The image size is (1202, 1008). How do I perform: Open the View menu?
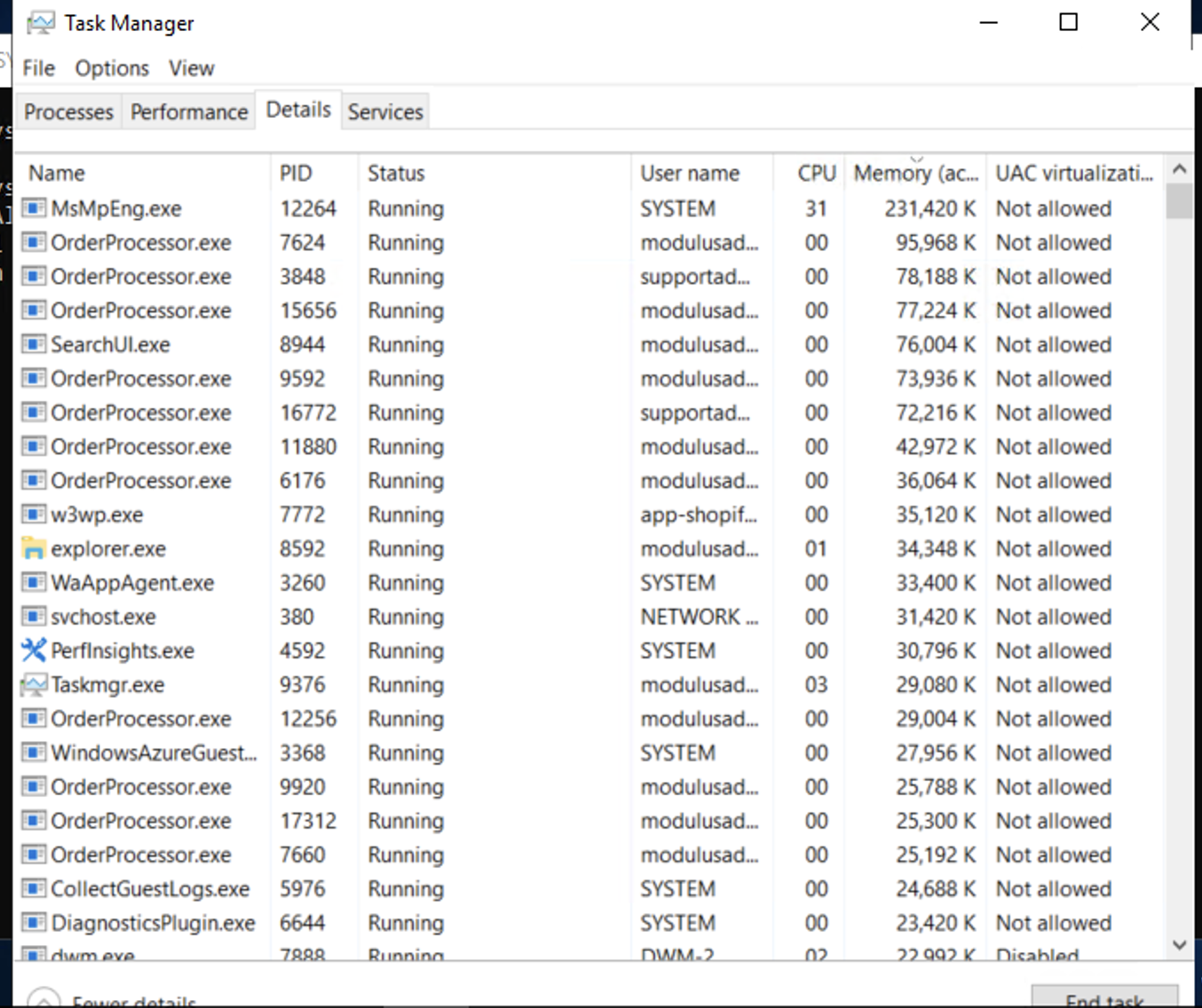click(191, 67)
